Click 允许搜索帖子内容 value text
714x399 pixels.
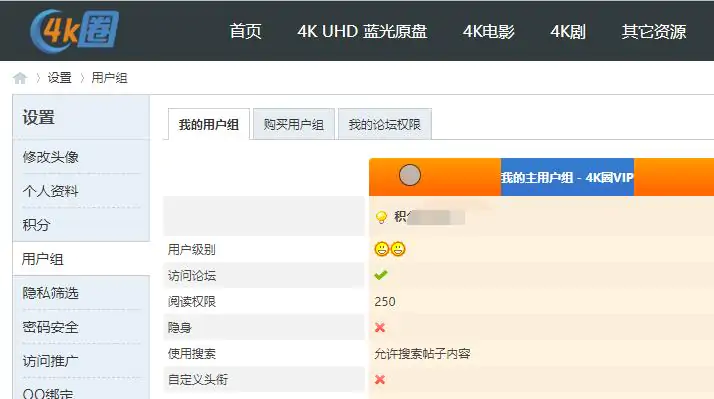(422, 353)
